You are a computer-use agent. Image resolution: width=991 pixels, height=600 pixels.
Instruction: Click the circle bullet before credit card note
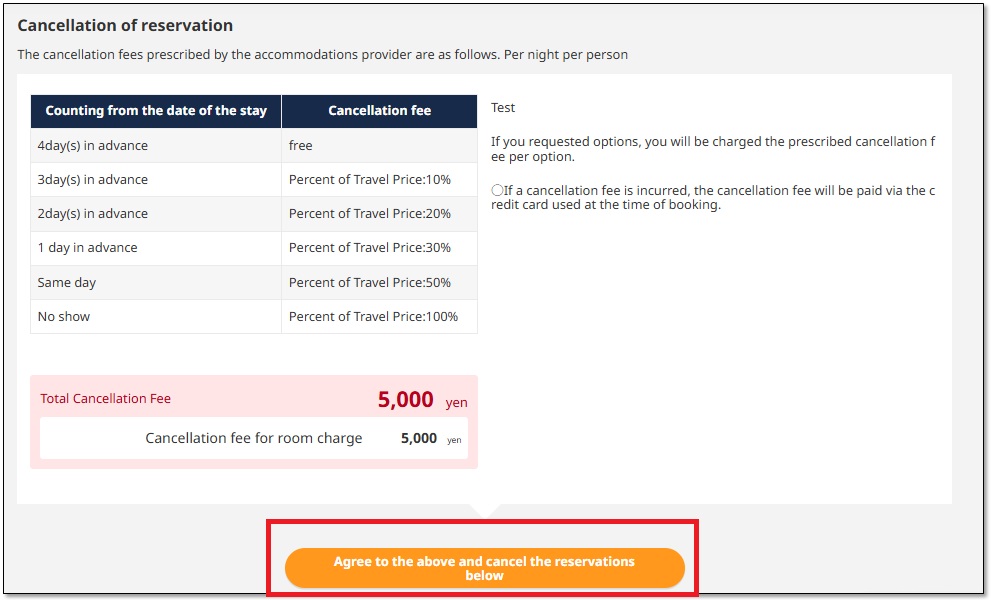tap(497, 190)
